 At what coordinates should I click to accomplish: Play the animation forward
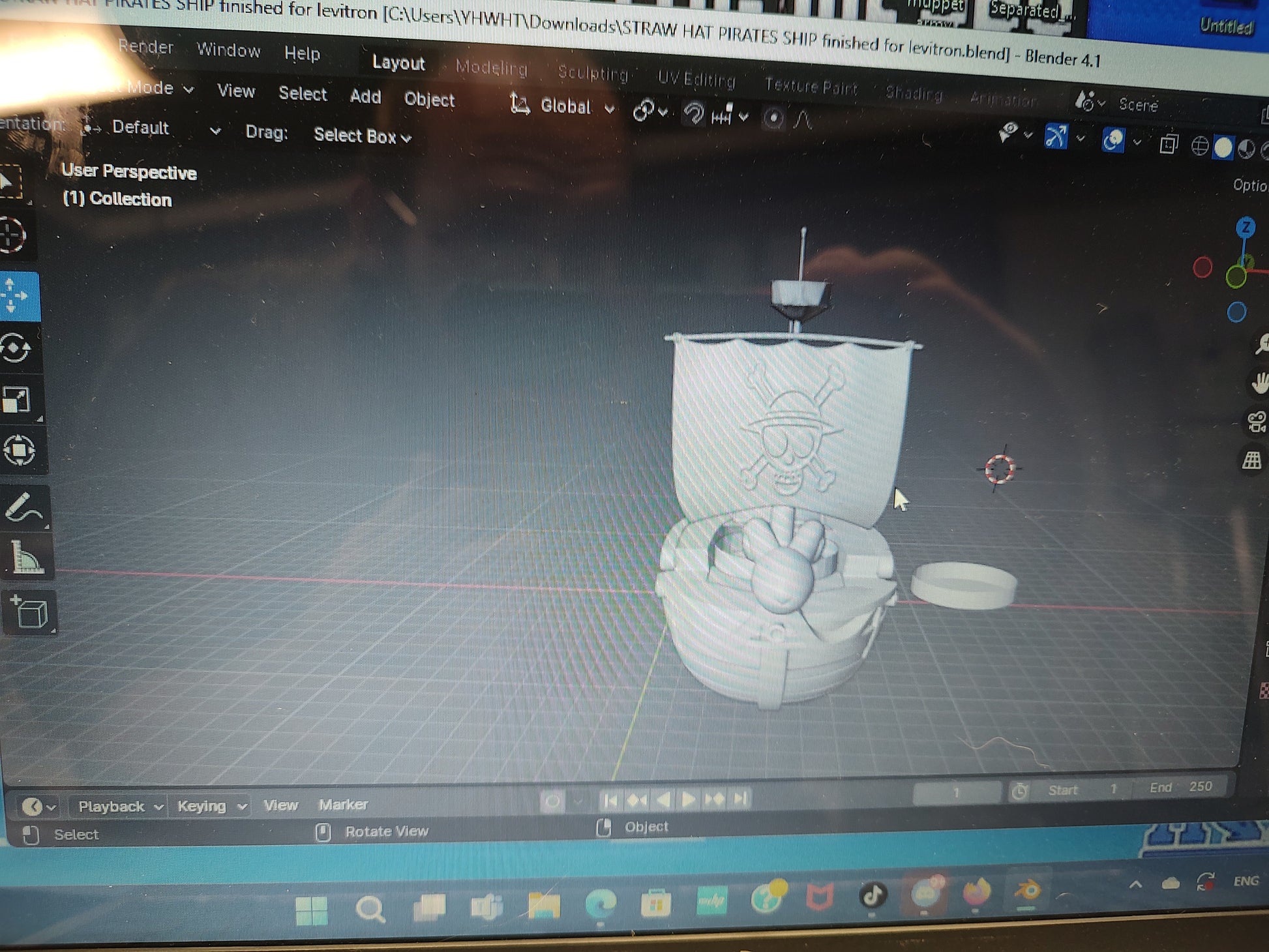(x=688, y=799)
